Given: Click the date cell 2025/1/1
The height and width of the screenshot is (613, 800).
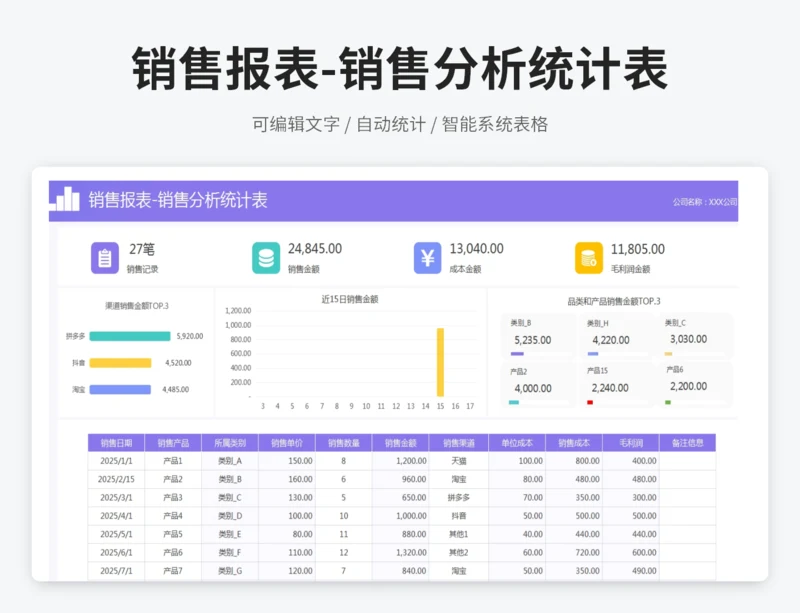Looking at the screenshot, I should click(x=116, y=461).
